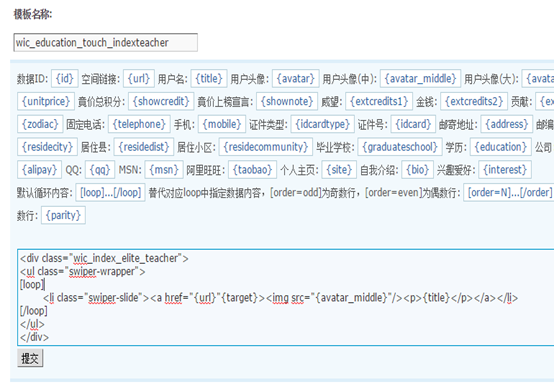Insert the {telephone} tag
The width and height of the screenshot is (555, 390).
(x=139, y=124)
